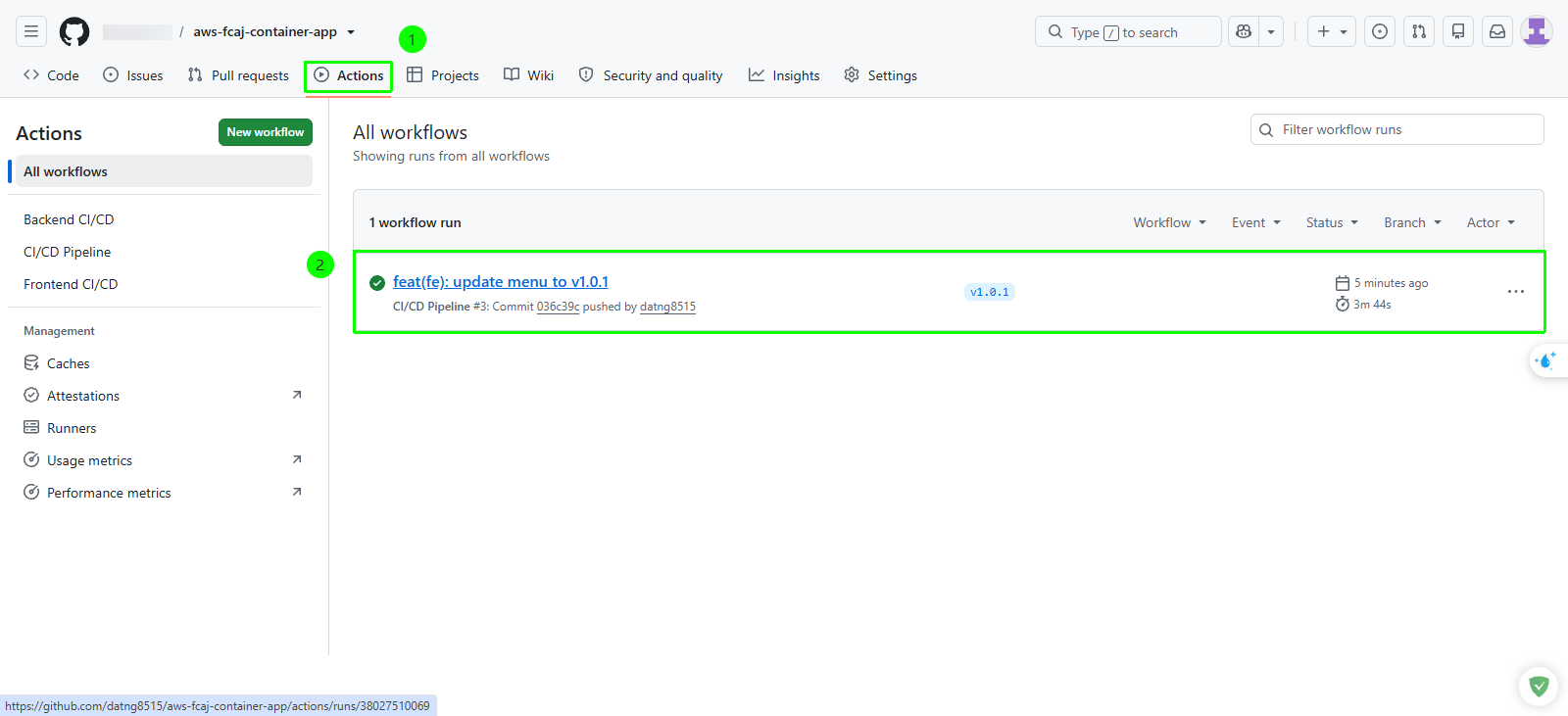
Task: Open commit 036c39c link
Action: coord(558,307)
